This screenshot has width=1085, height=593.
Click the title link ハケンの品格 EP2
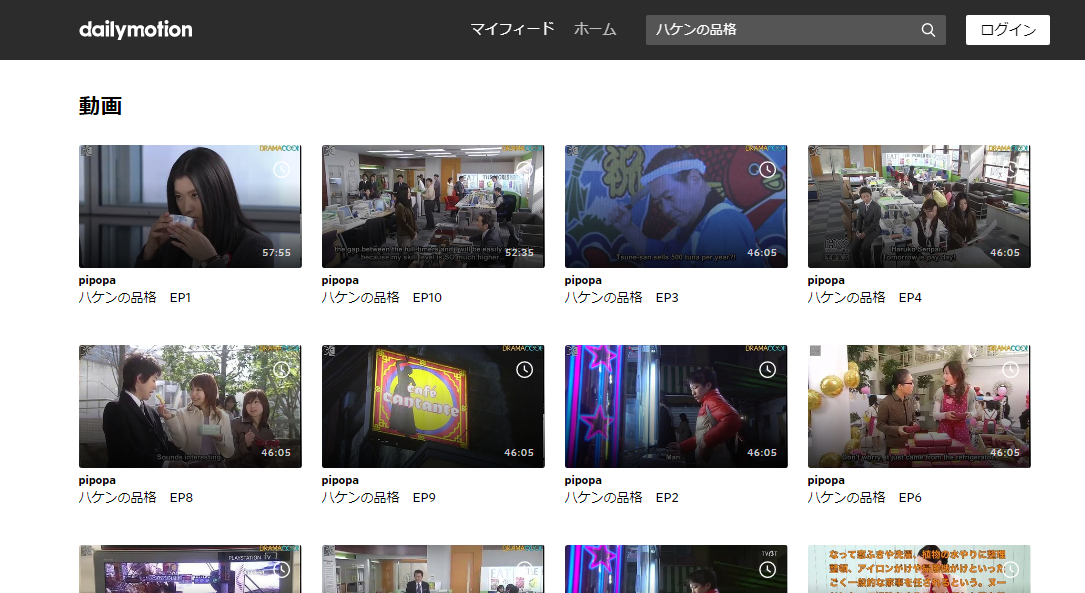(x=621, y=498)
